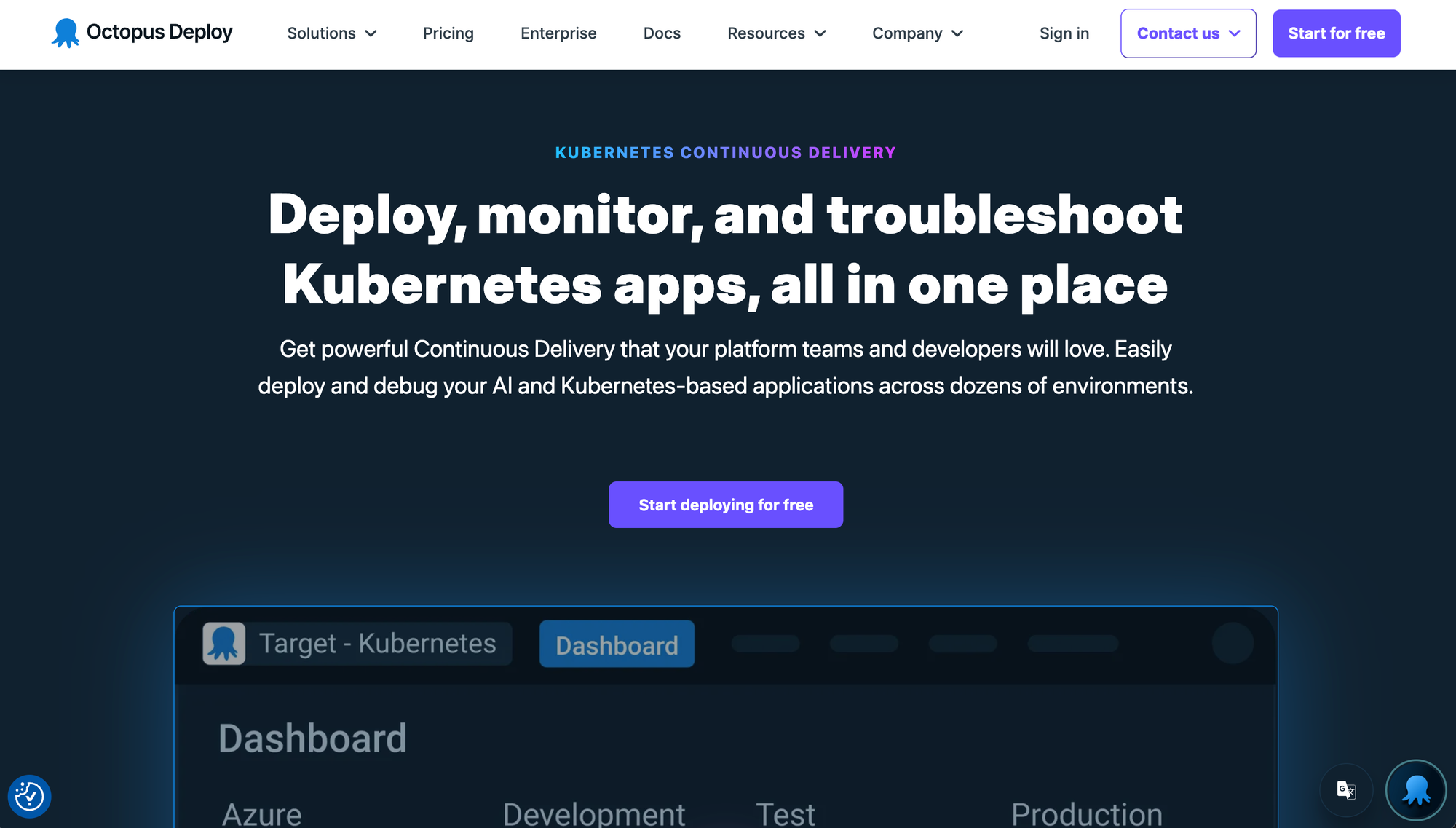Expand the Solutions dropdown menu
The image size is (1456, 828).
(x=332, y=33)
